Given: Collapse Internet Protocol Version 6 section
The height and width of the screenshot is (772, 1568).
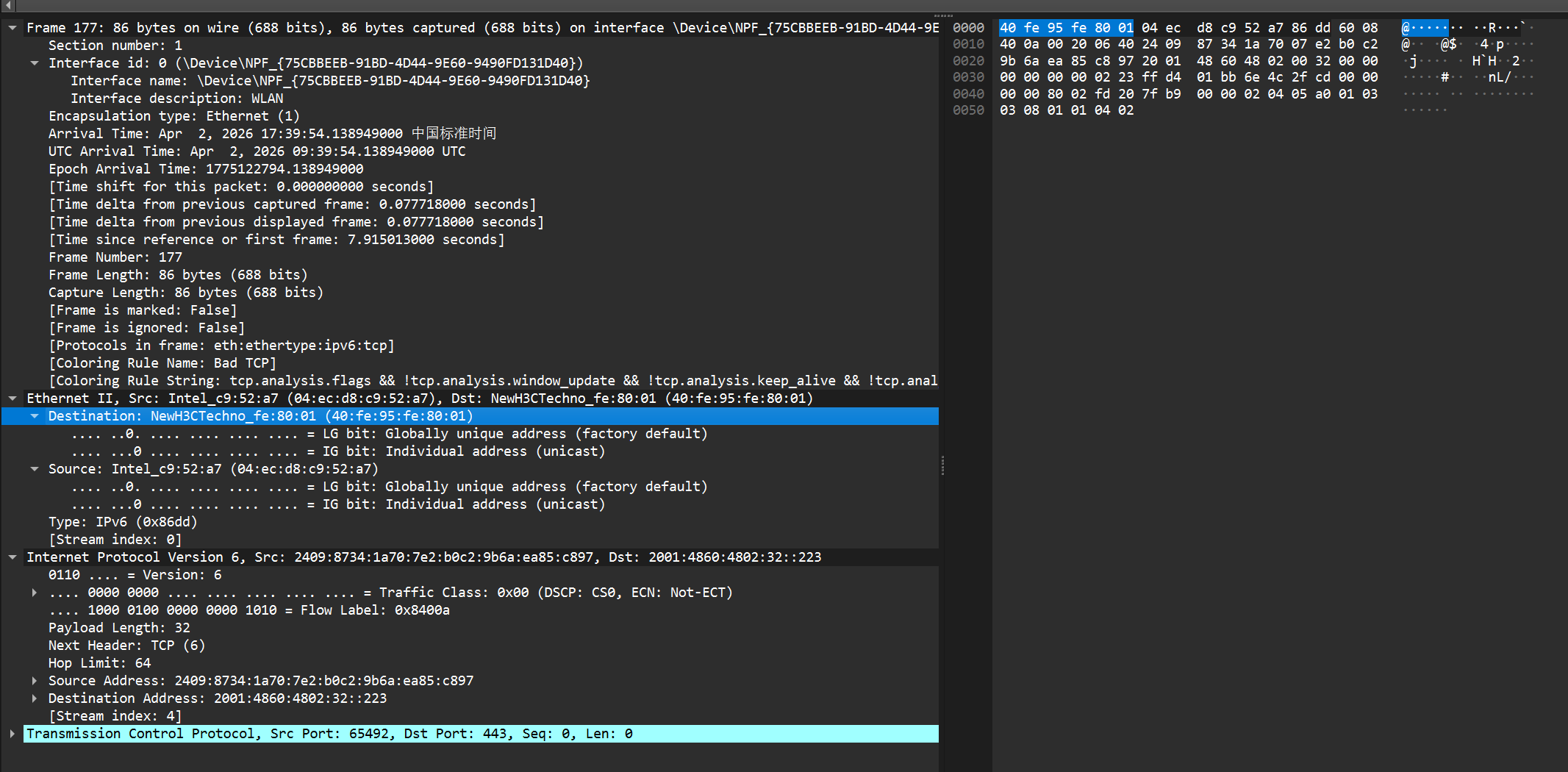Looking at the screenshot, I should tap(12, 557).
